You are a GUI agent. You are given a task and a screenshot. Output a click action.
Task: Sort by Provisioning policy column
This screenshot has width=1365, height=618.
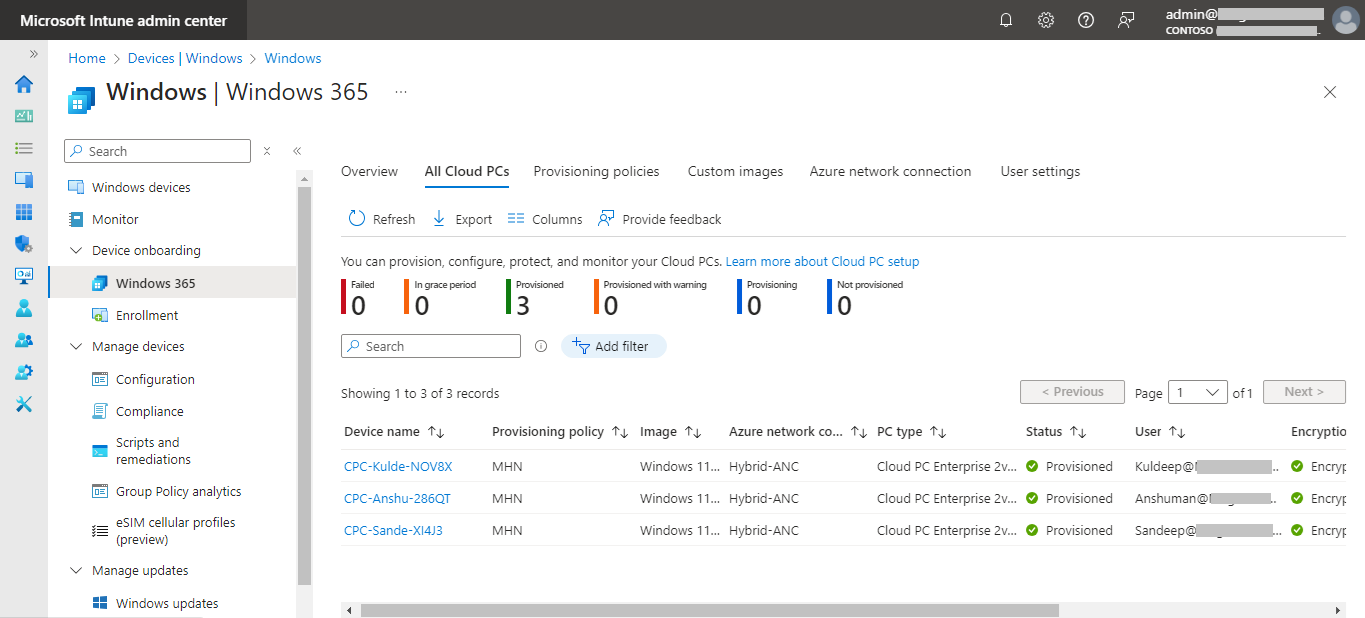tap(560, 432)
